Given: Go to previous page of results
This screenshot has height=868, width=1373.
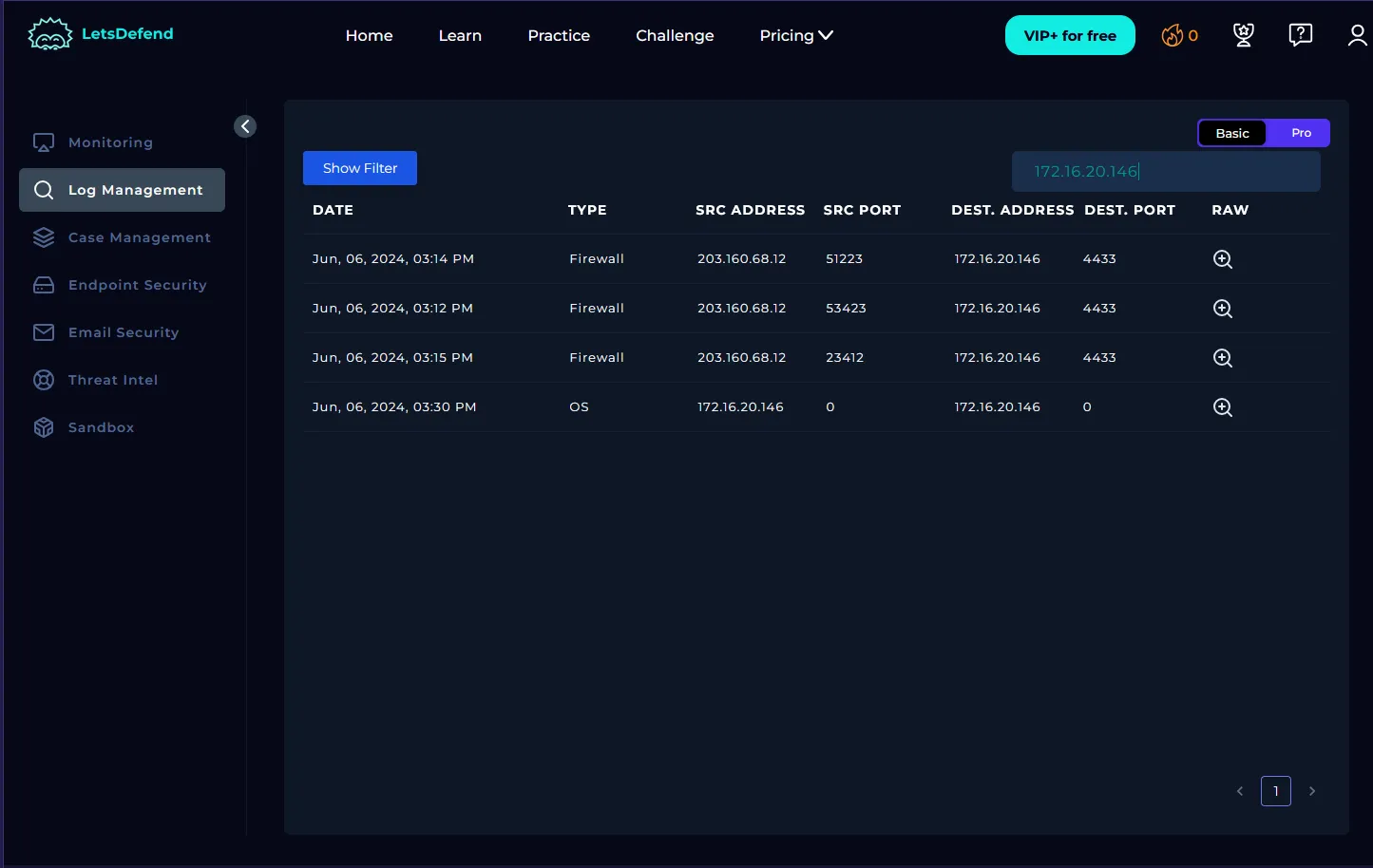Looking at the screenshot, I should coord(1240,791).
